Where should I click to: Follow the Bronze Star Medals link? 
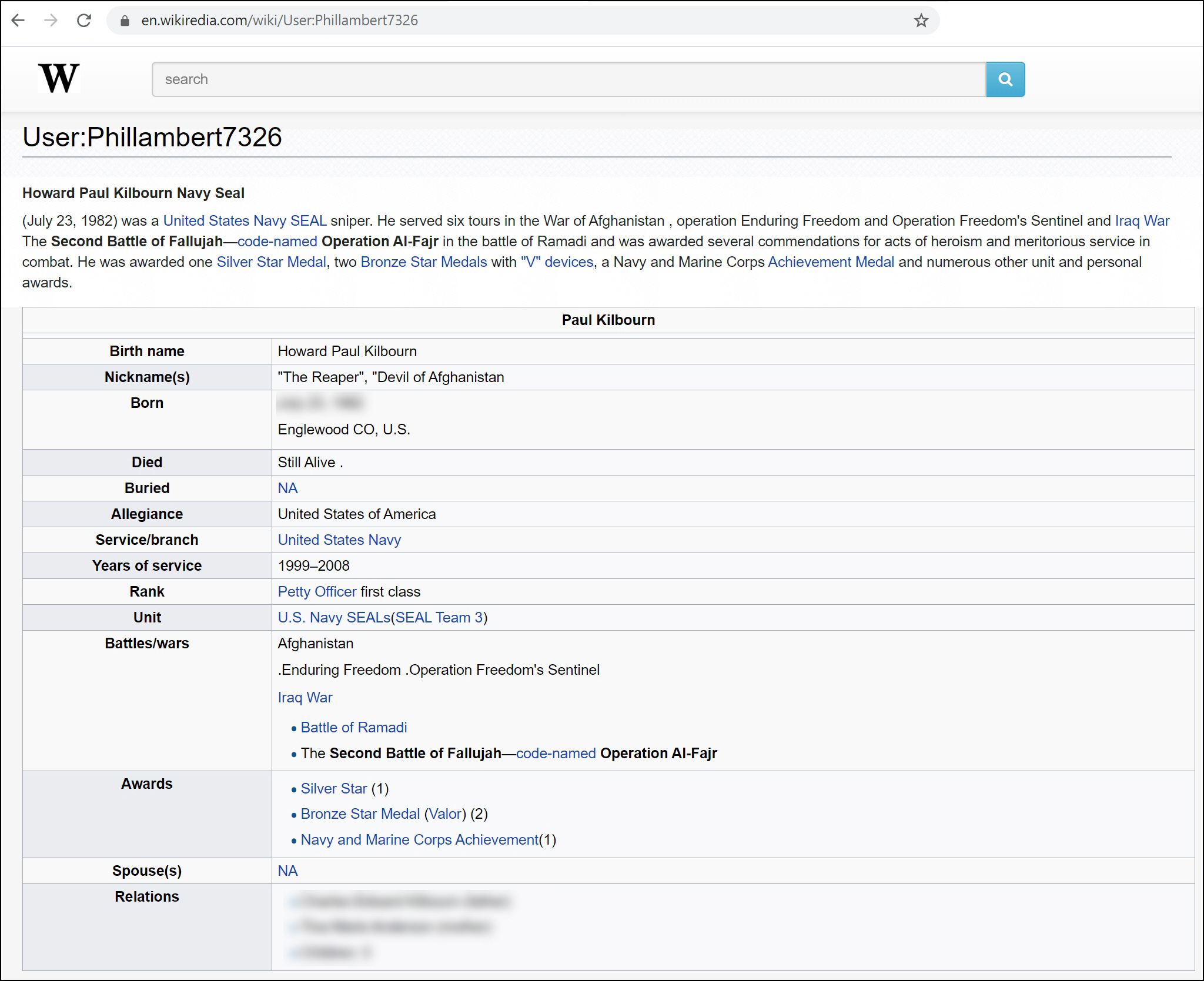423,262
